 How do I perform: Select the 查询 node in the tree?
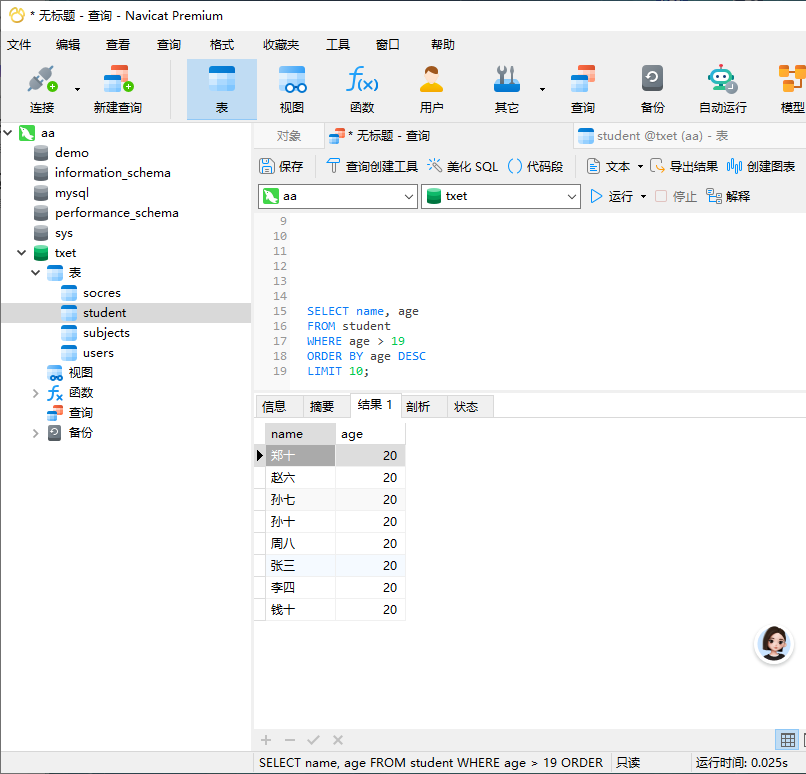point(81,413)
